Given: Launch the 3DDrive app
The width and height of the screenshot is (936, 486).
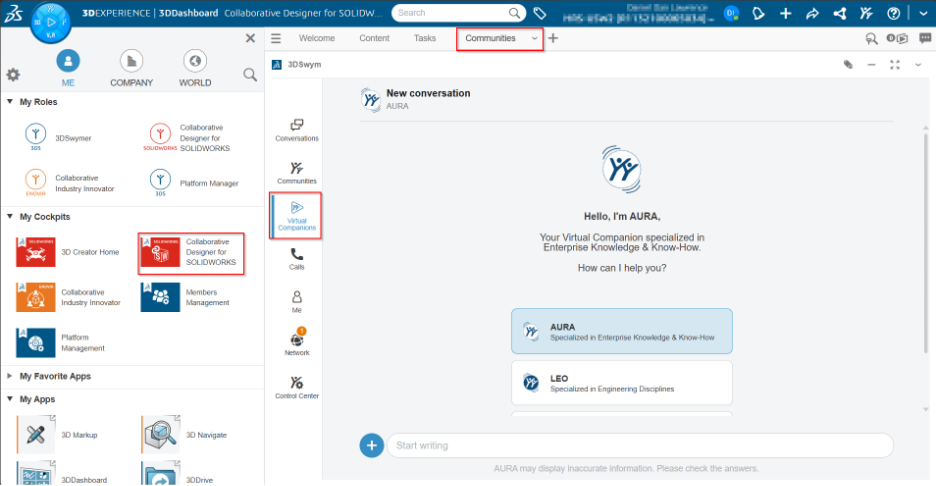Looking at the screenshot, I should point(177,472).
